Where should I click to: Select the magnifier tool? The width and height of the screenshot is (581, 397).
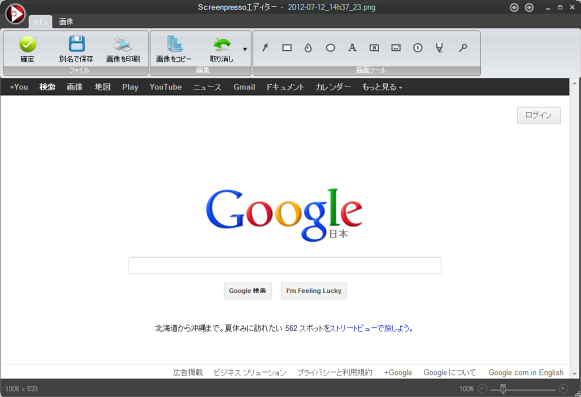463,47
